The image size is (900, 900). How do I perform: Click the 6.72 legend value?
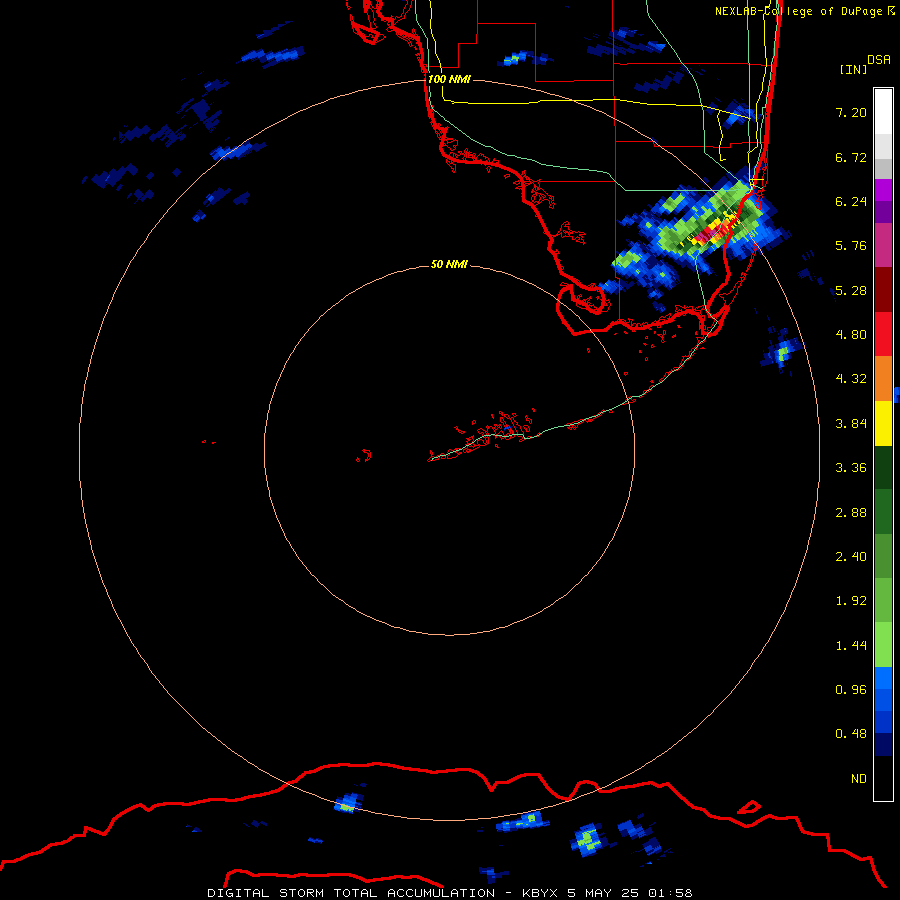pyautogui.click(x=851, y=157)
